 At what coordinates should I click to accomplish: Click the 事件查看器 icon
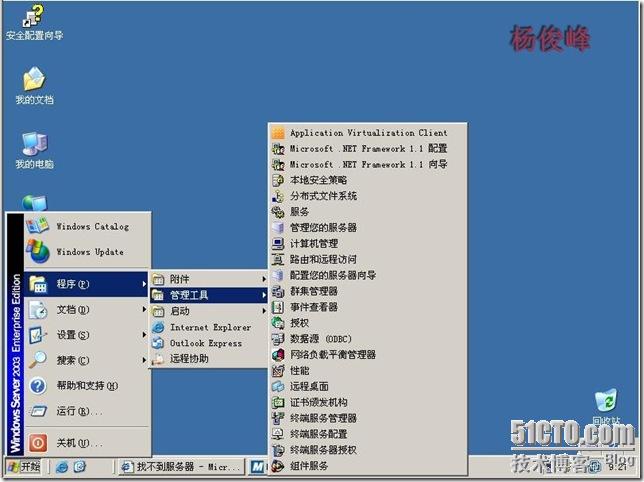pos(278,307)
